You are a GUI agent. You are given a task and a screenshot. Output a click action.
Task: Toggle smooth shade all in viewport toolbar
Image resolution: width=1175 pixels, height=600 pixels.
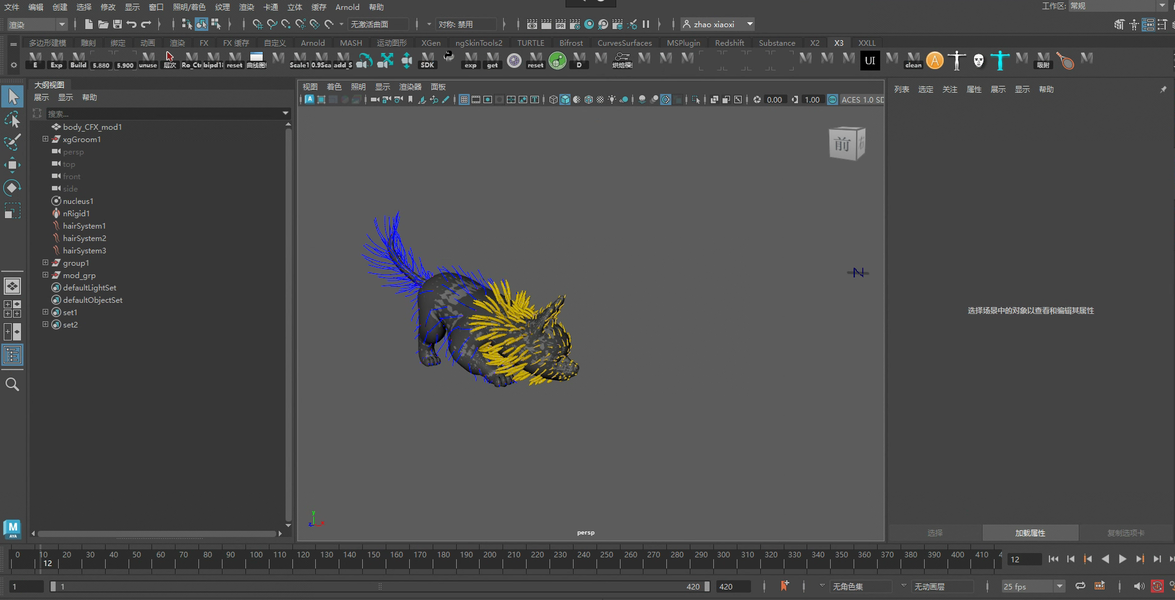coord(565,100)
